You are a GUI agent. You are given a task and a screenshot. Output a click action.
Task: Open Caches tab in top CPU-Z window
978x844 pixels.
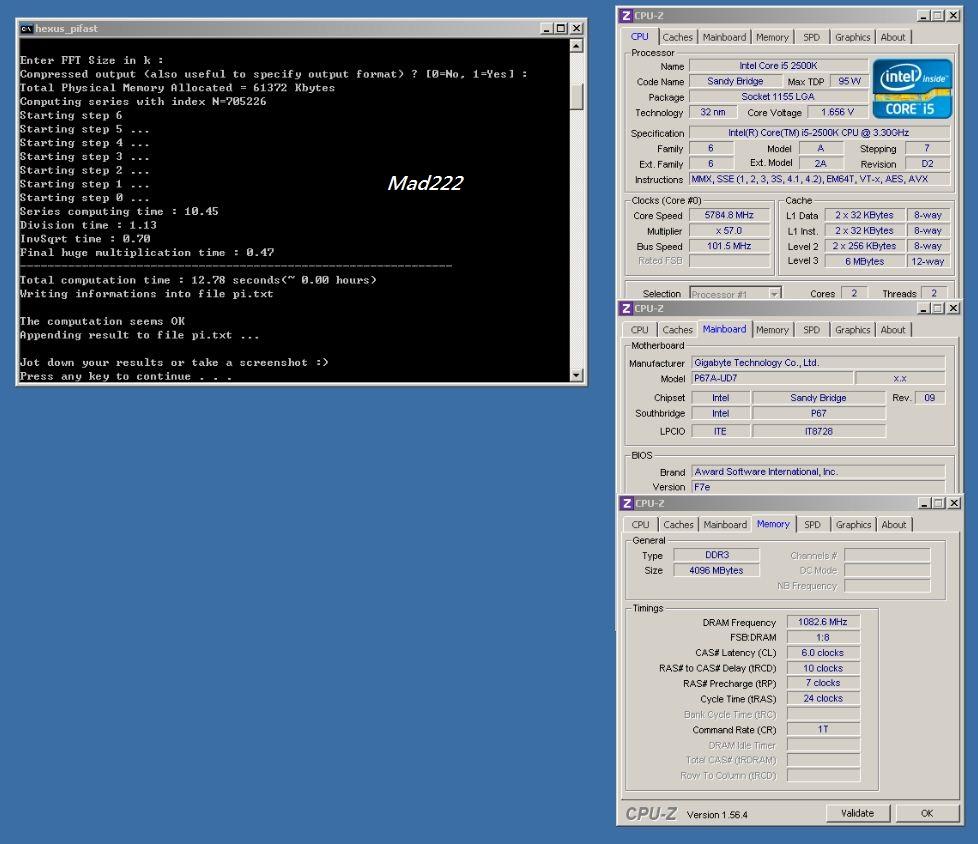pos(677,37)
